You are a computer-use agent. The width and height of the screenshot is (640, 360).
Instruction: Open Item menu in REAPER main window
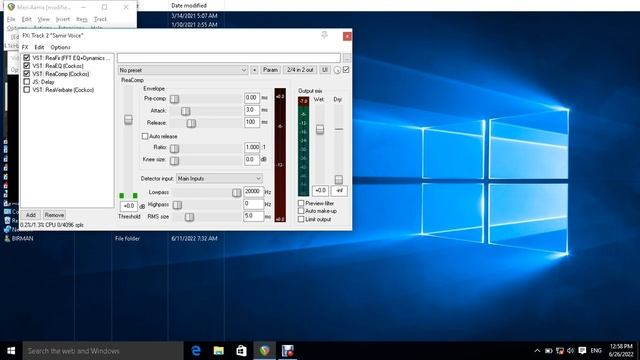(82, 19)
